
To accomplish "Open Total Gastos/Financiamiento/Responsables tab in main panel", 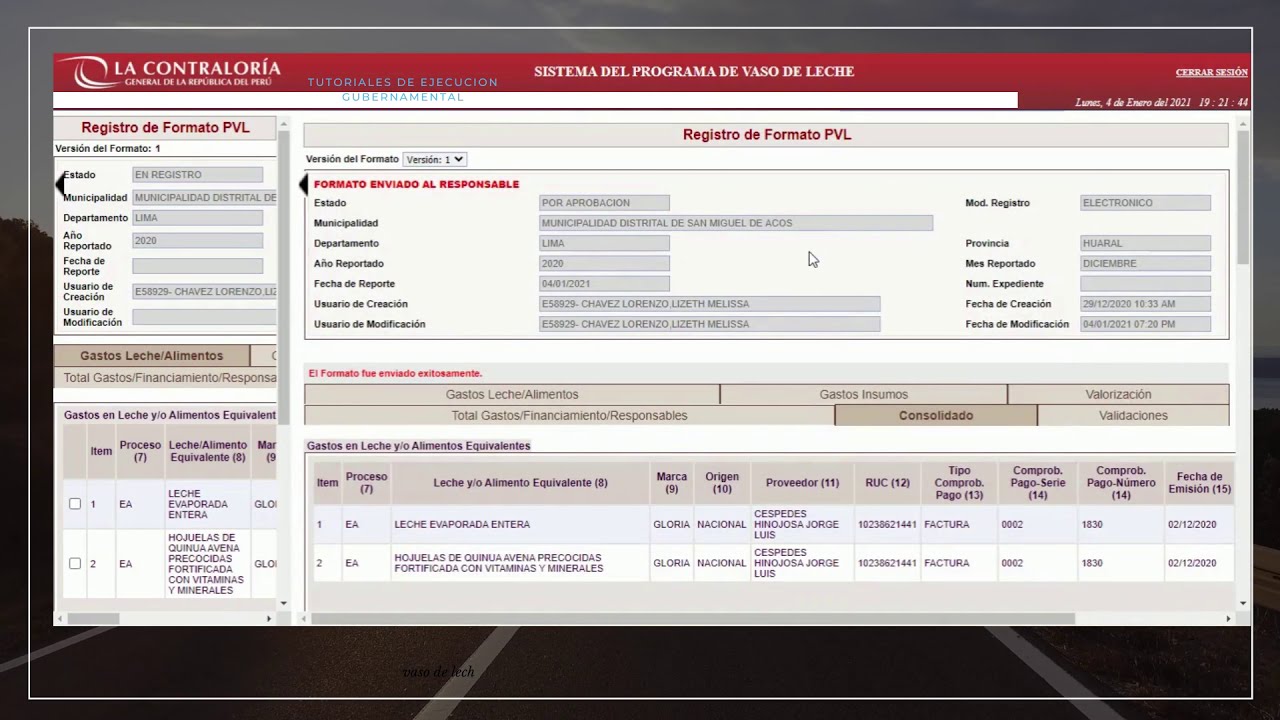I will [x=569, y=415].
